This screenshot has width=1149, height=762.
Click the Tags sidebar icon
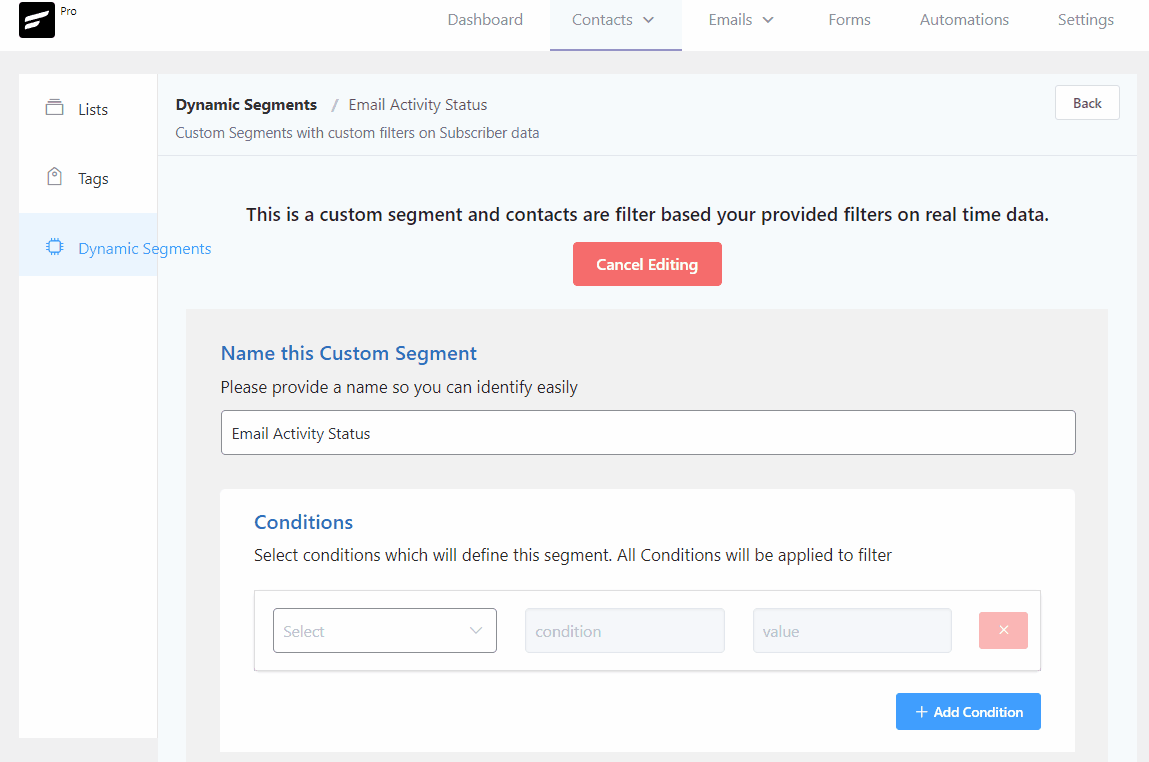point(54,178)
